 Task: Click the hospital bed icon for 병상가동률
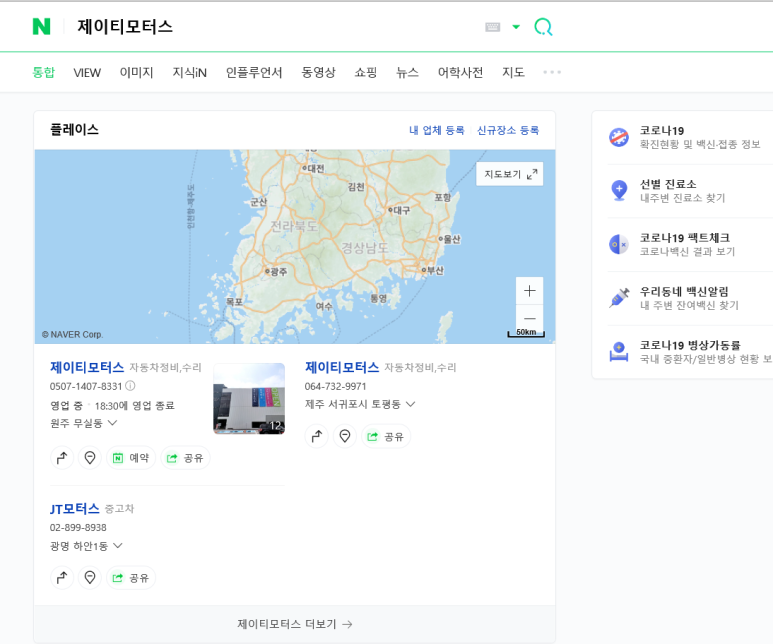coord(619,352)
